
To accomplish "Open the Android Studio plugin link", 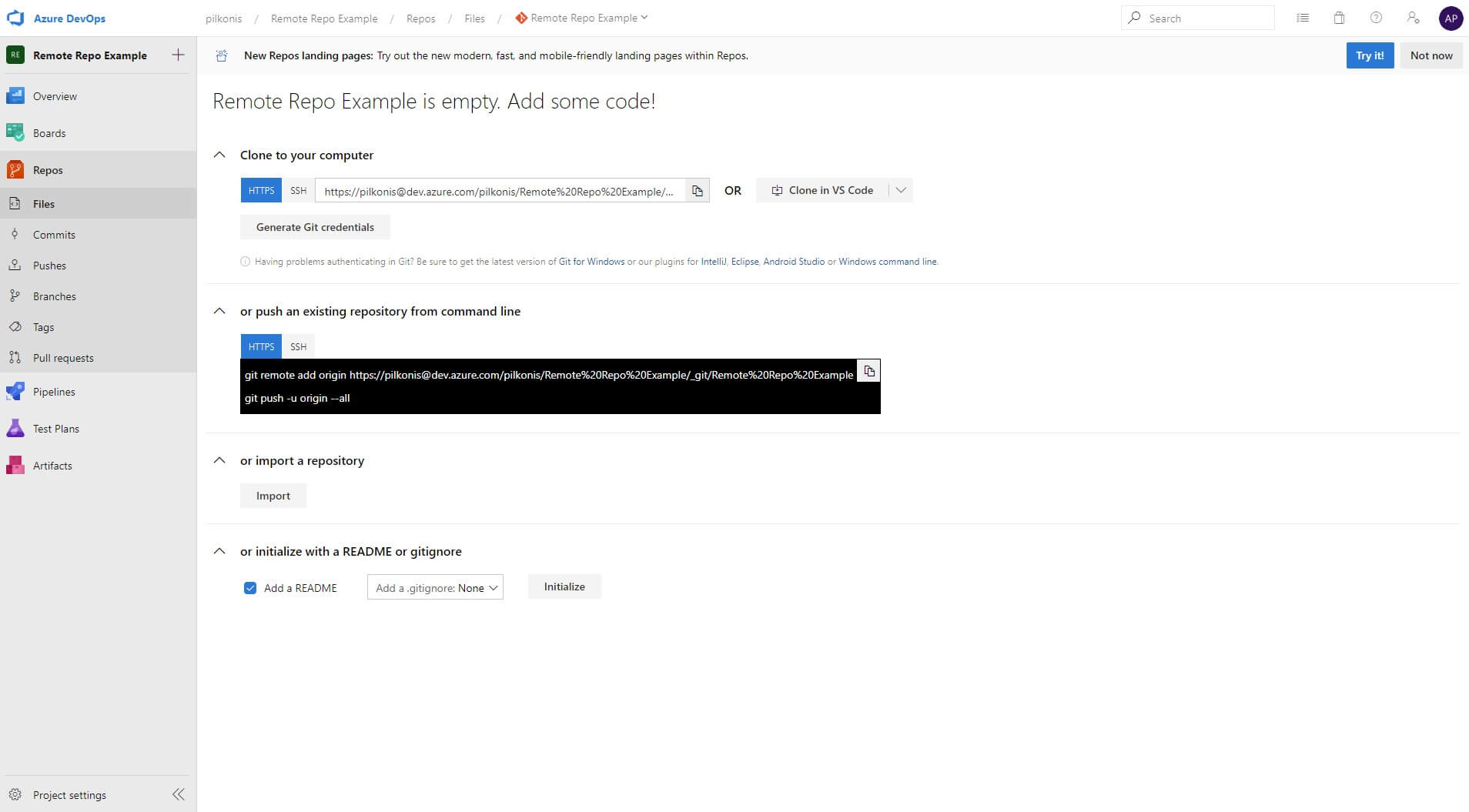I will [794, 262].
